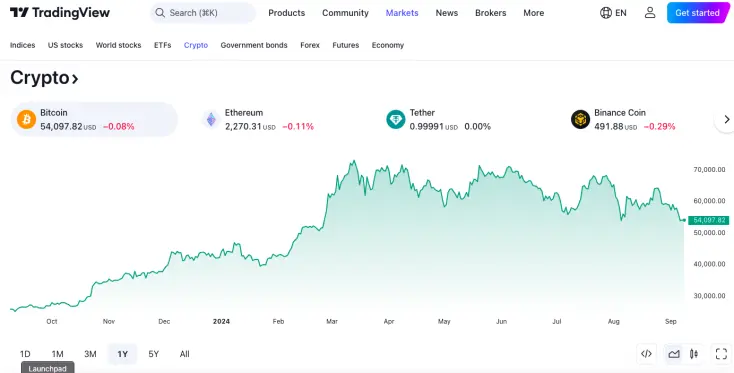The width and height of the screenshot is (734, 373).
Task: Select the 1D time range
Action: (x=25, y=354)
